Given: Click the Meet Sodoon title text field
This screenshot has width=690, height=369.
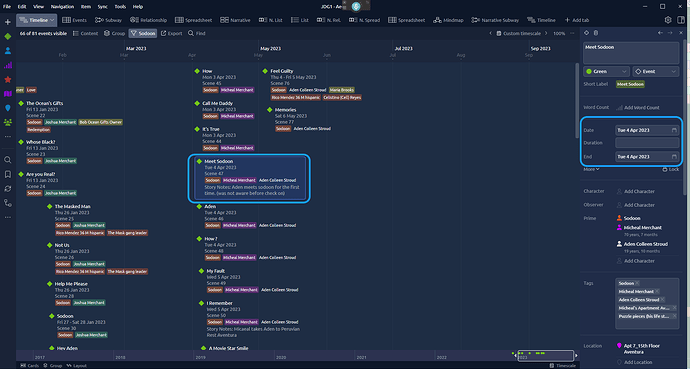Looking at the screenshot, I should (631, 53).
